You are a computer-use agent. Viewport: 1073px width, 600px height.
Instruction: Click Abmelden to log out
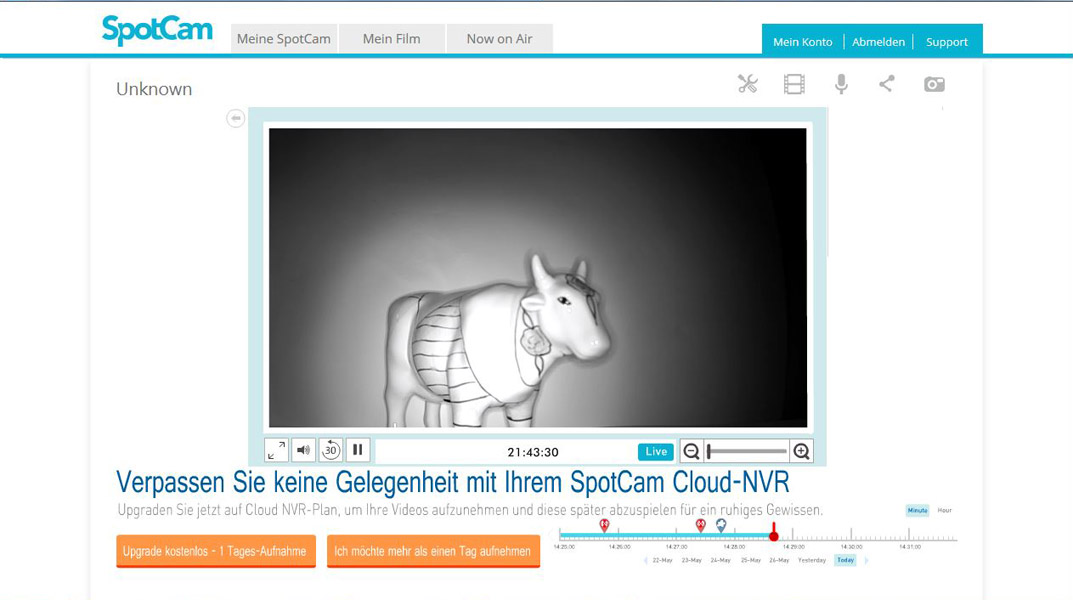878,42
